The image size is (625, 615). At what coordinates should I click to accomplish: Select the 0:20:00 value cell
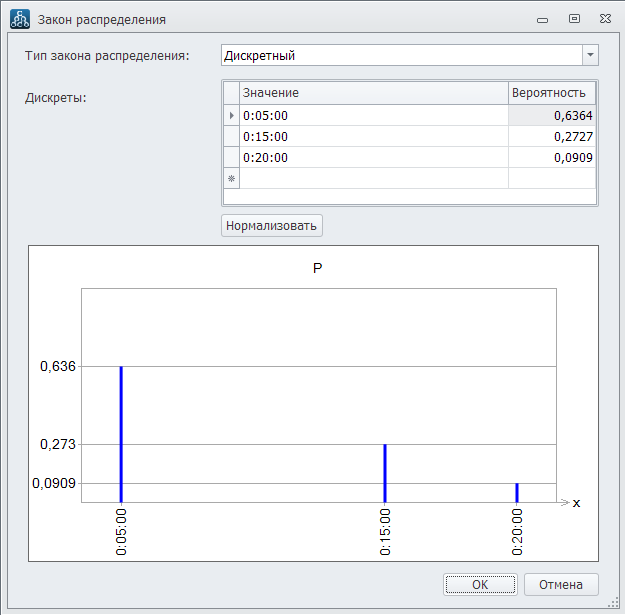tap(374, 157)
